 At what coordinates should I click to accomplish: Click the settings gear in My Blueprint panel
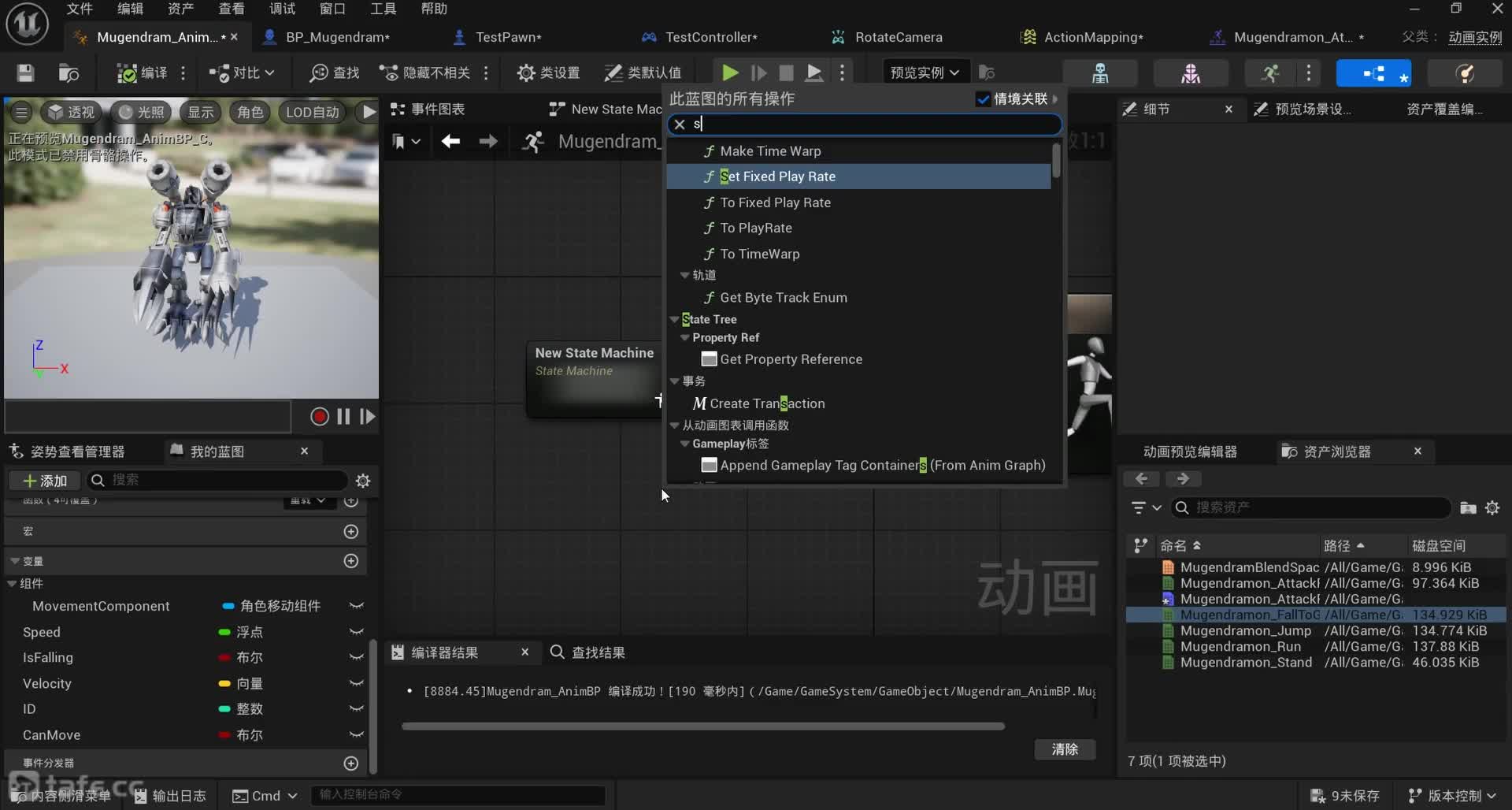pos(363,481)
